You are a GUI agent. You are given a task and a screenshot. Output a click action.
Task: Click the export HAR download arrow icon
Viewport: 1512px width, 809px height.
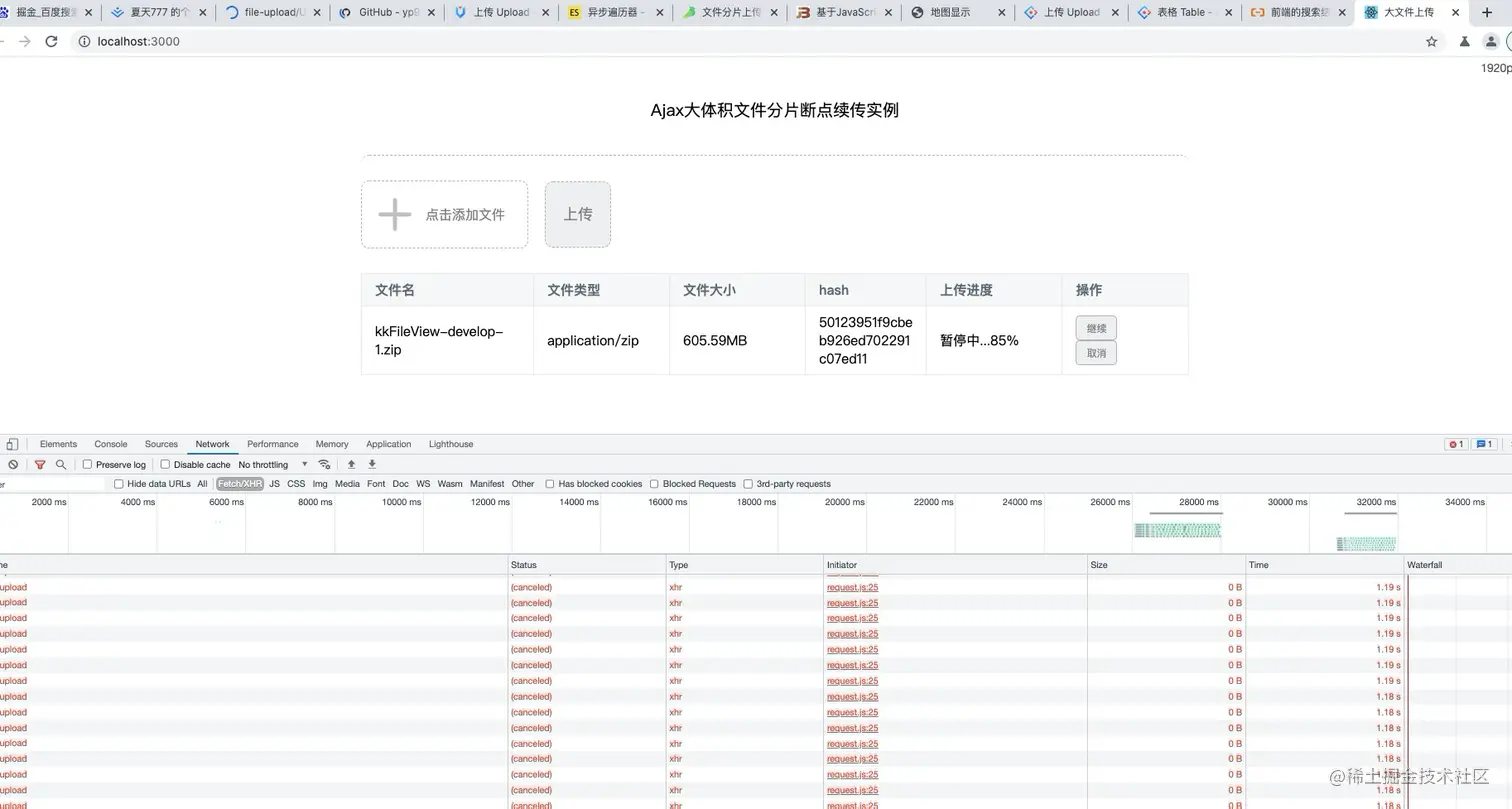click(372, 465)
